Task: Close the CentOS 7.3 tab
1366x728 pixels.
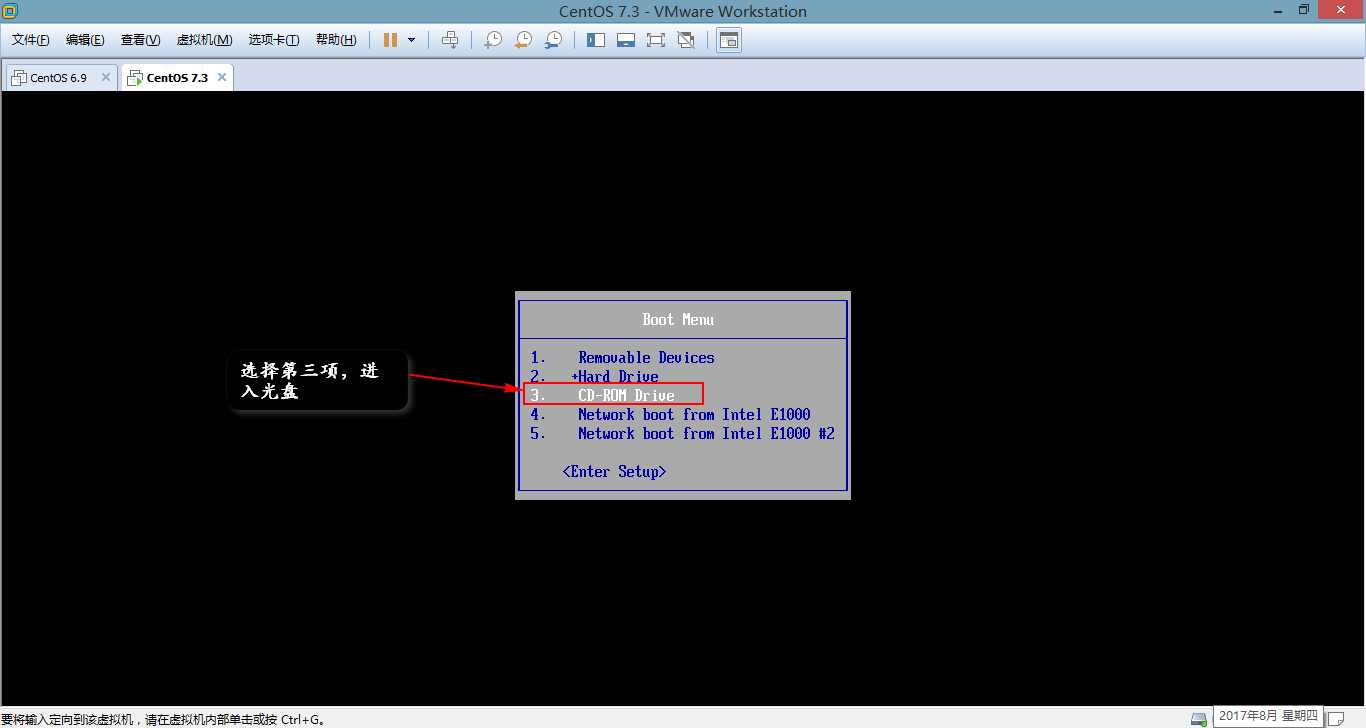Action: pos(222,77)
